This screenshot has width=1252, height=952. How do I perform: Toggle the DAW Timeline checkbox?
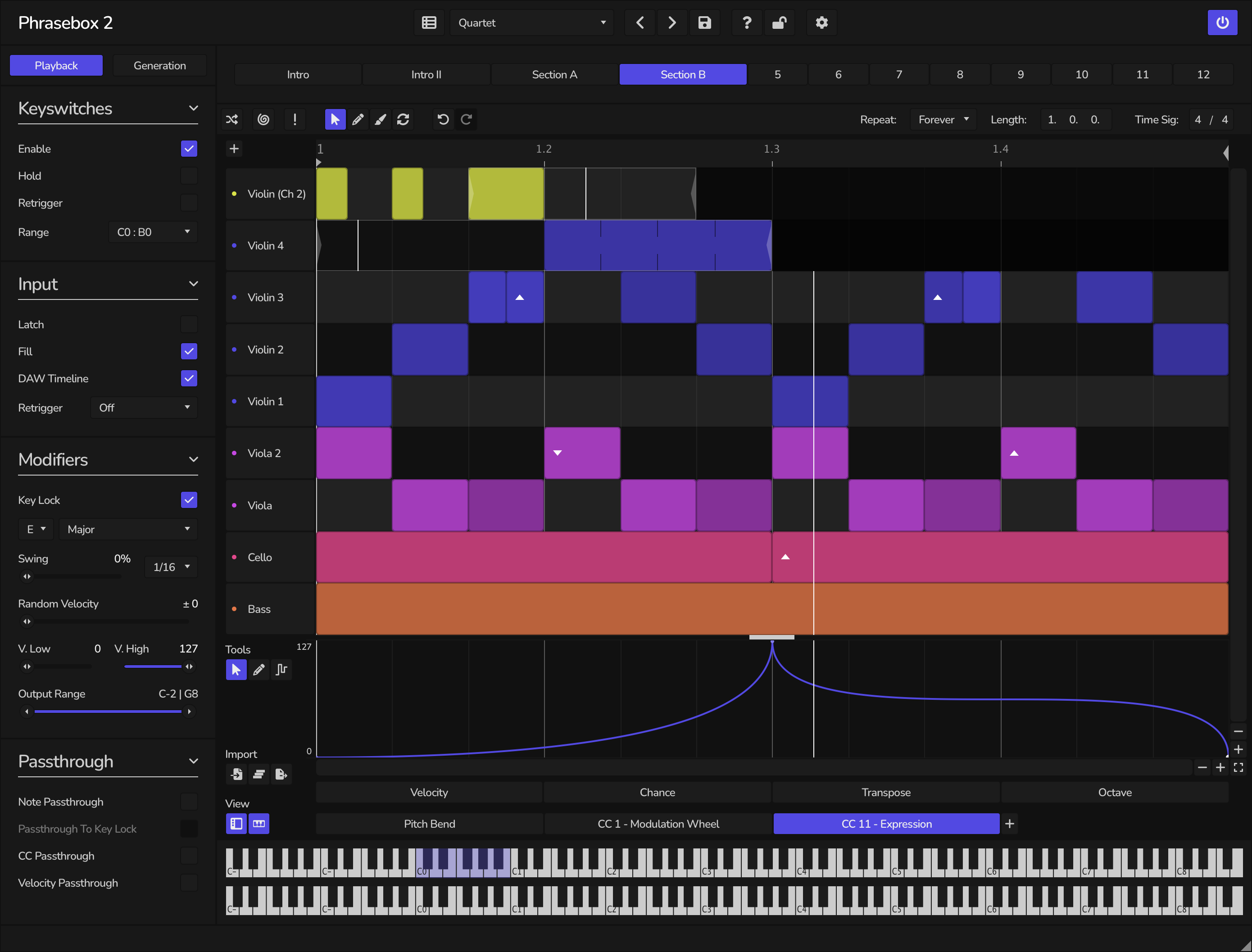click(x=189, y=379)
